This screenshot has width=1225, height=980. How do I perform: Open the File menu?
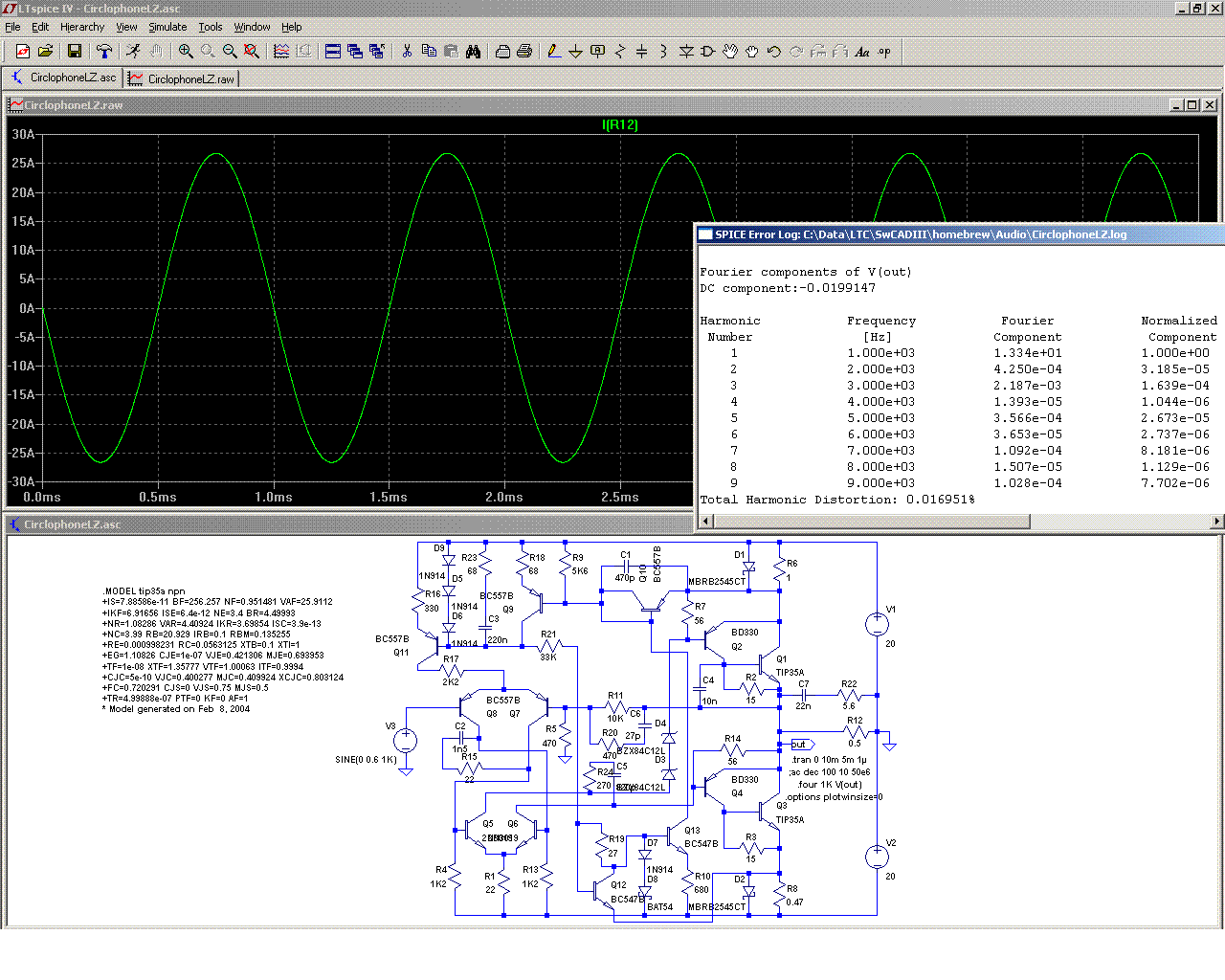12,27
